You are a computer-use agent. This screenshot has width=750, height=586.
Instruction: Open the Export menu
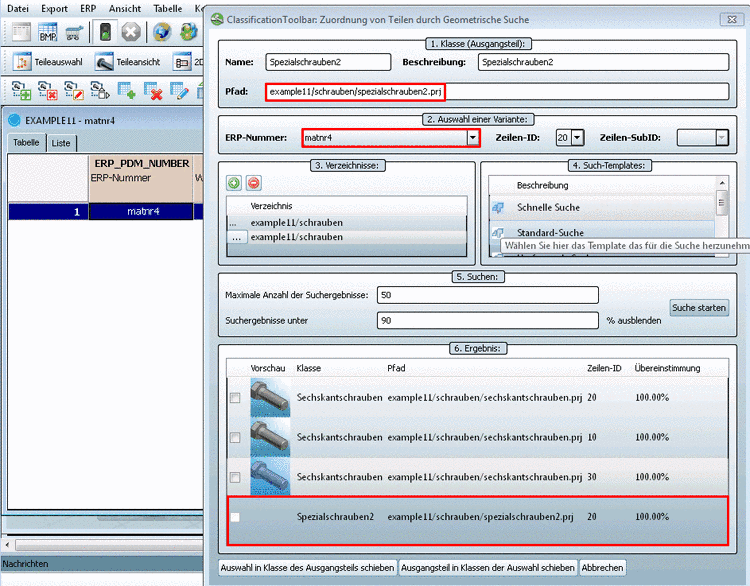point(54,8)
